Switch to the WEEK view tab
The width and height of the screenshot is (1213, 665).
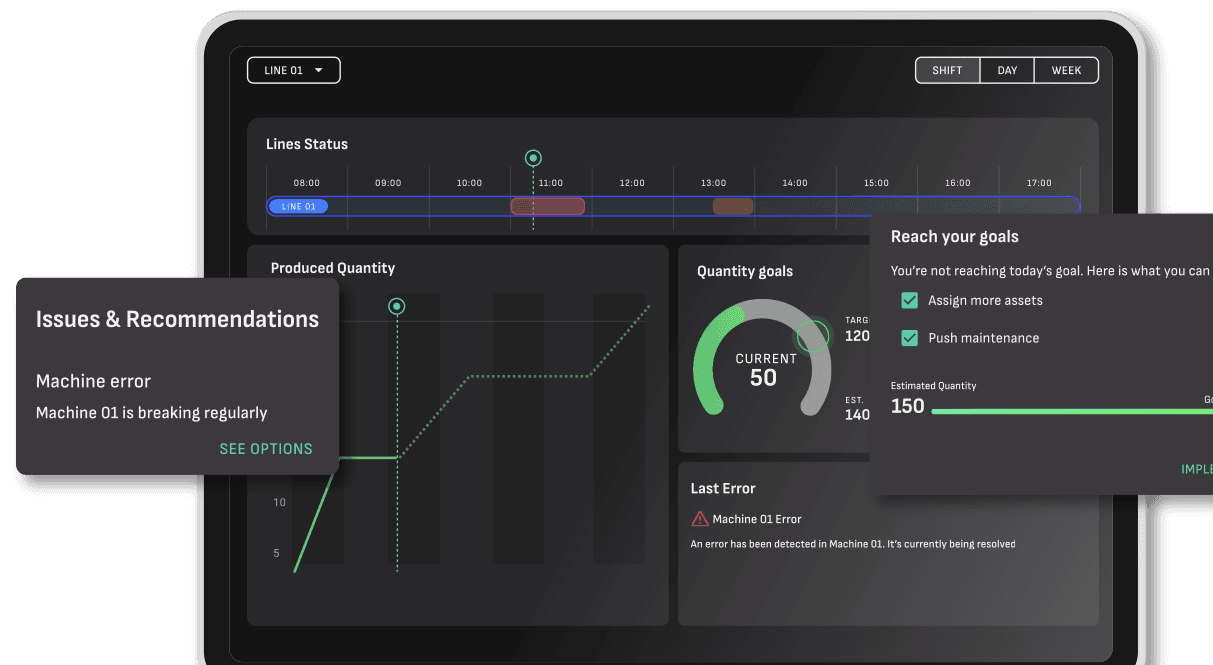(1065, 69)
